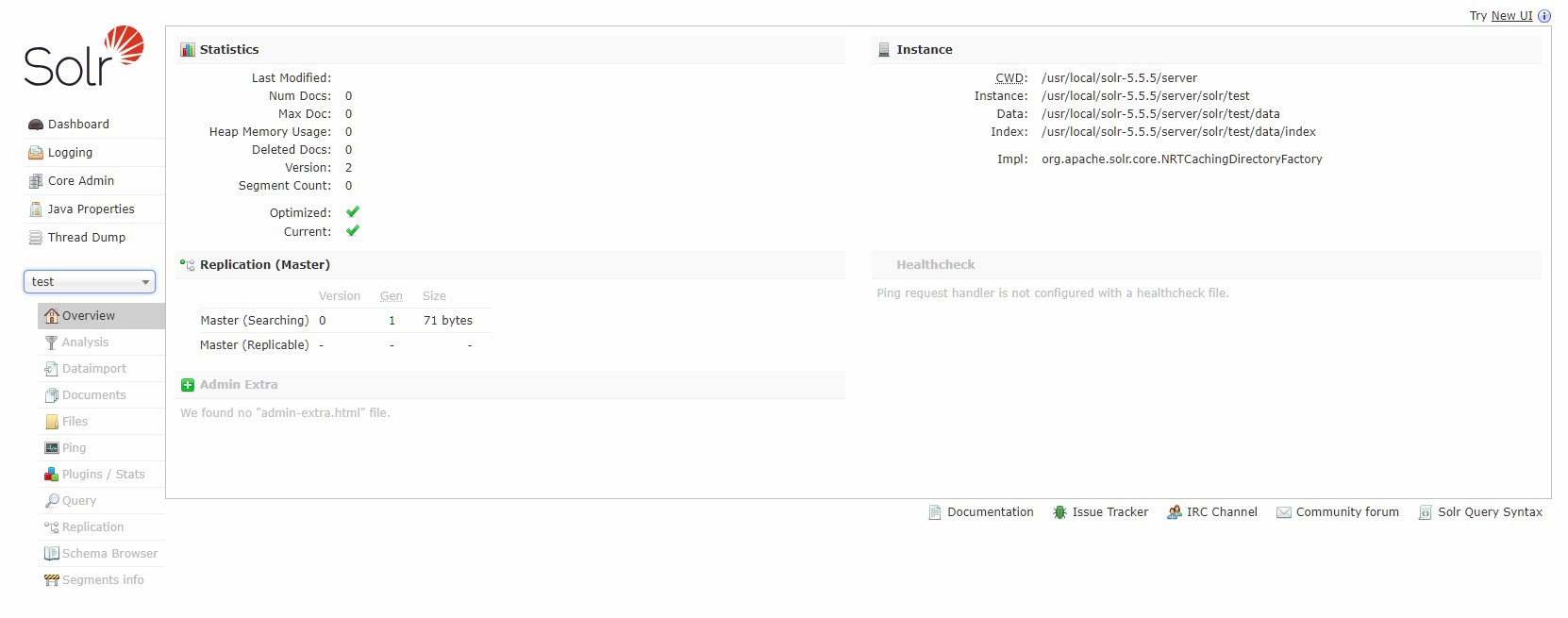Click the Plugins / Stats blocks icon
Image resolution: width=1568 pixels, height=618 pixels.
(x=52, y=475)
